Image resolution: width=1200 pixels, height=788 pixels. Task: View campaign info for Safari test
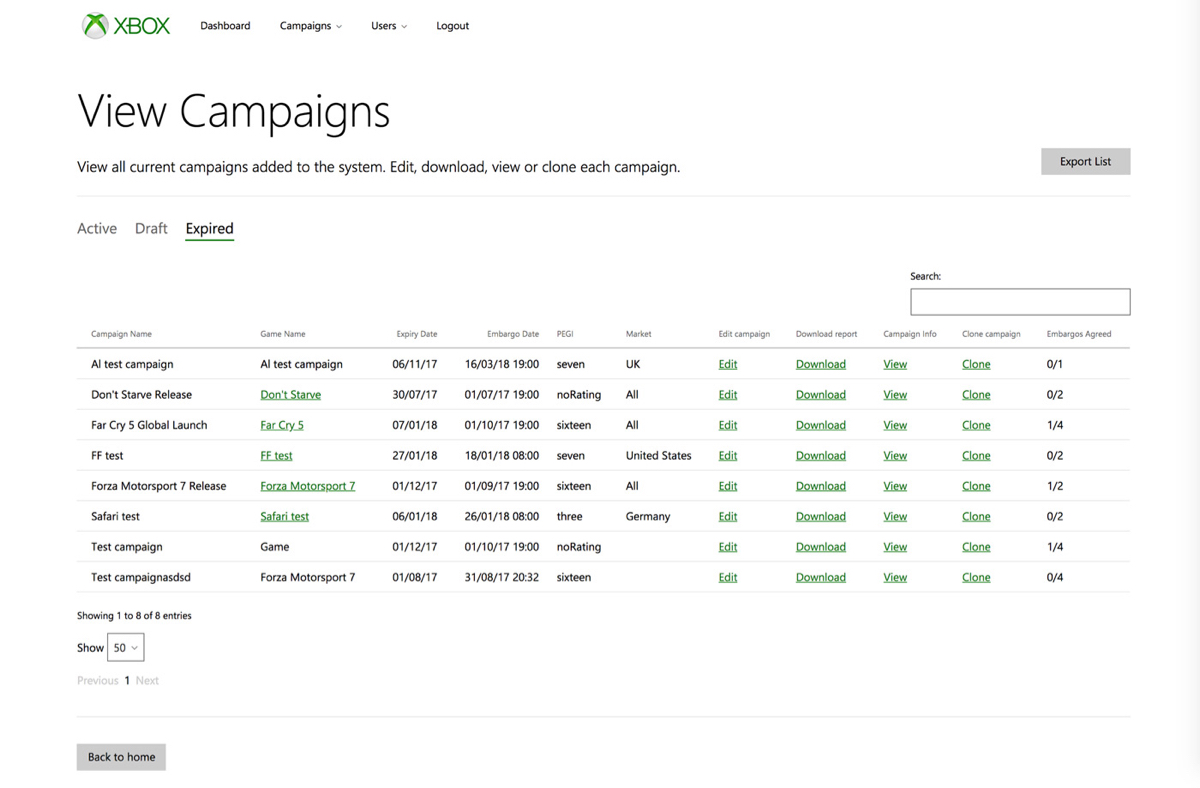pos(895,517)
